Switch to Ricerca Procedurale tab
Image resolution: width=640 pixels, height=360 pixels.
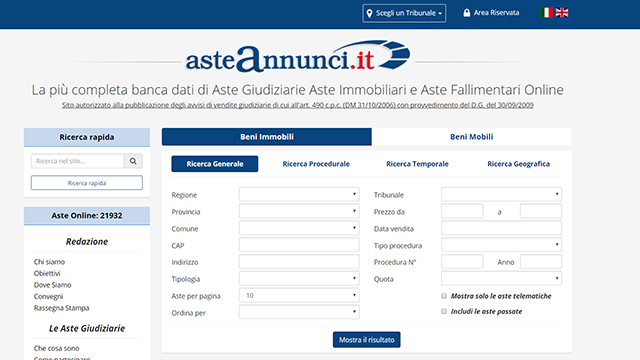[316, 164]
